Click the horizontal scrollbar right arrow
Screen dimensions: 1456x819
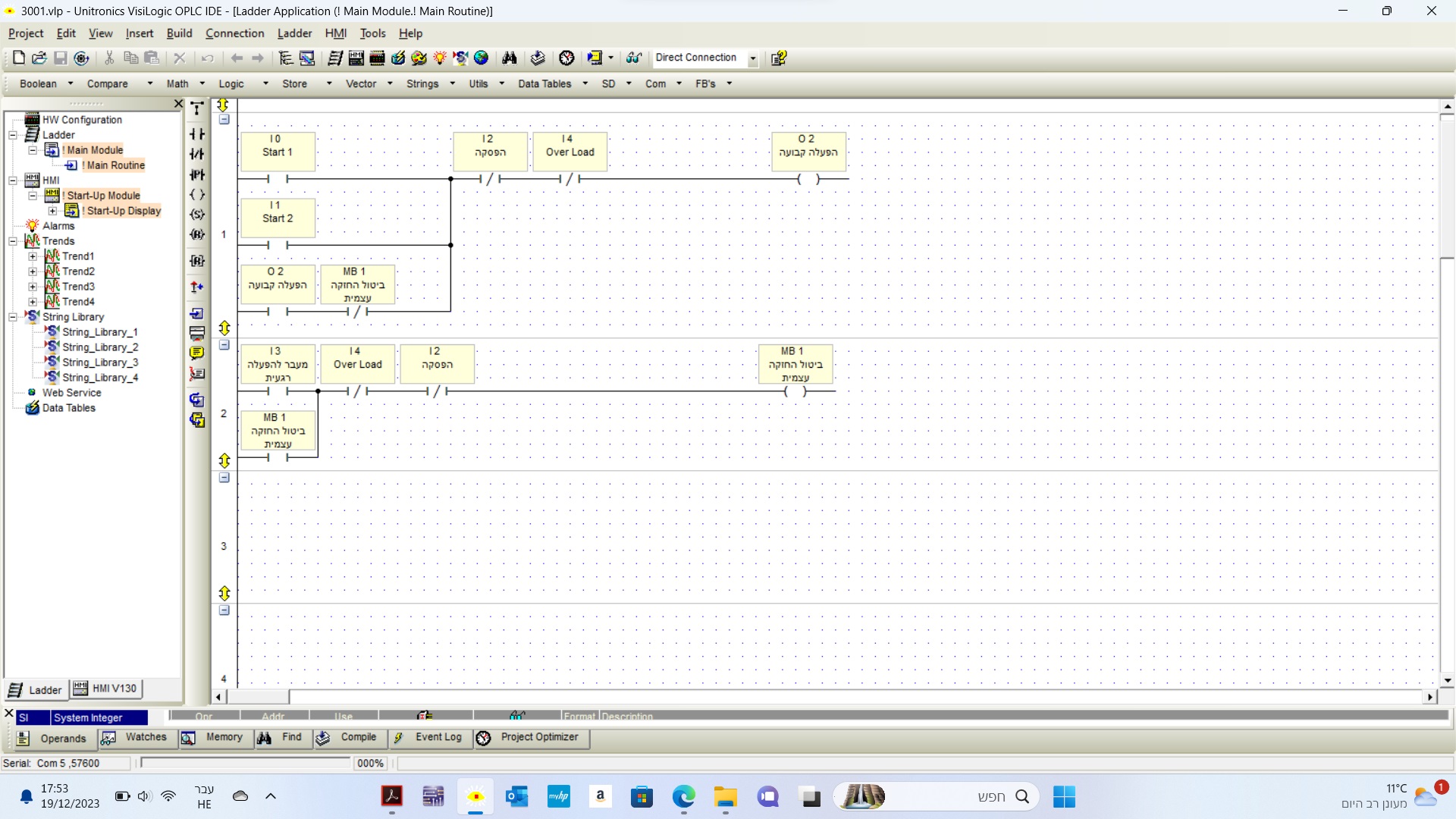pyautogui.click(x=1430, y=697)
